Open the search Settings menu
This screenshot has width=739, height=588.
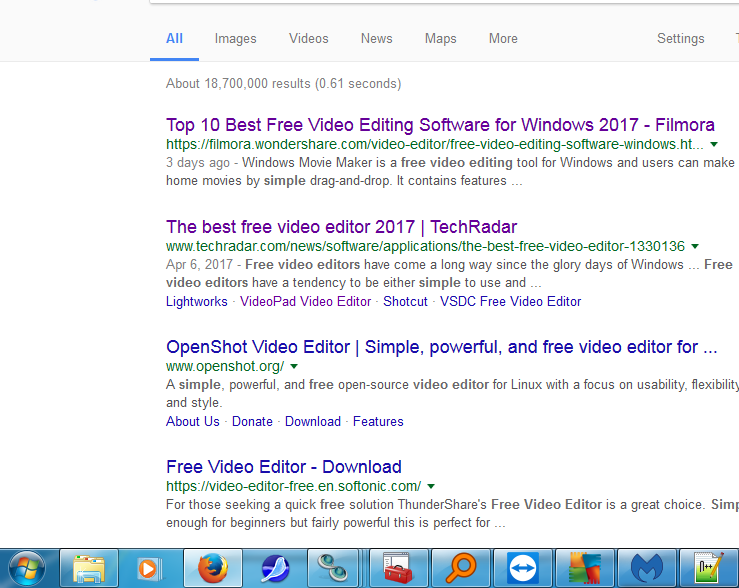click(681, 39)
